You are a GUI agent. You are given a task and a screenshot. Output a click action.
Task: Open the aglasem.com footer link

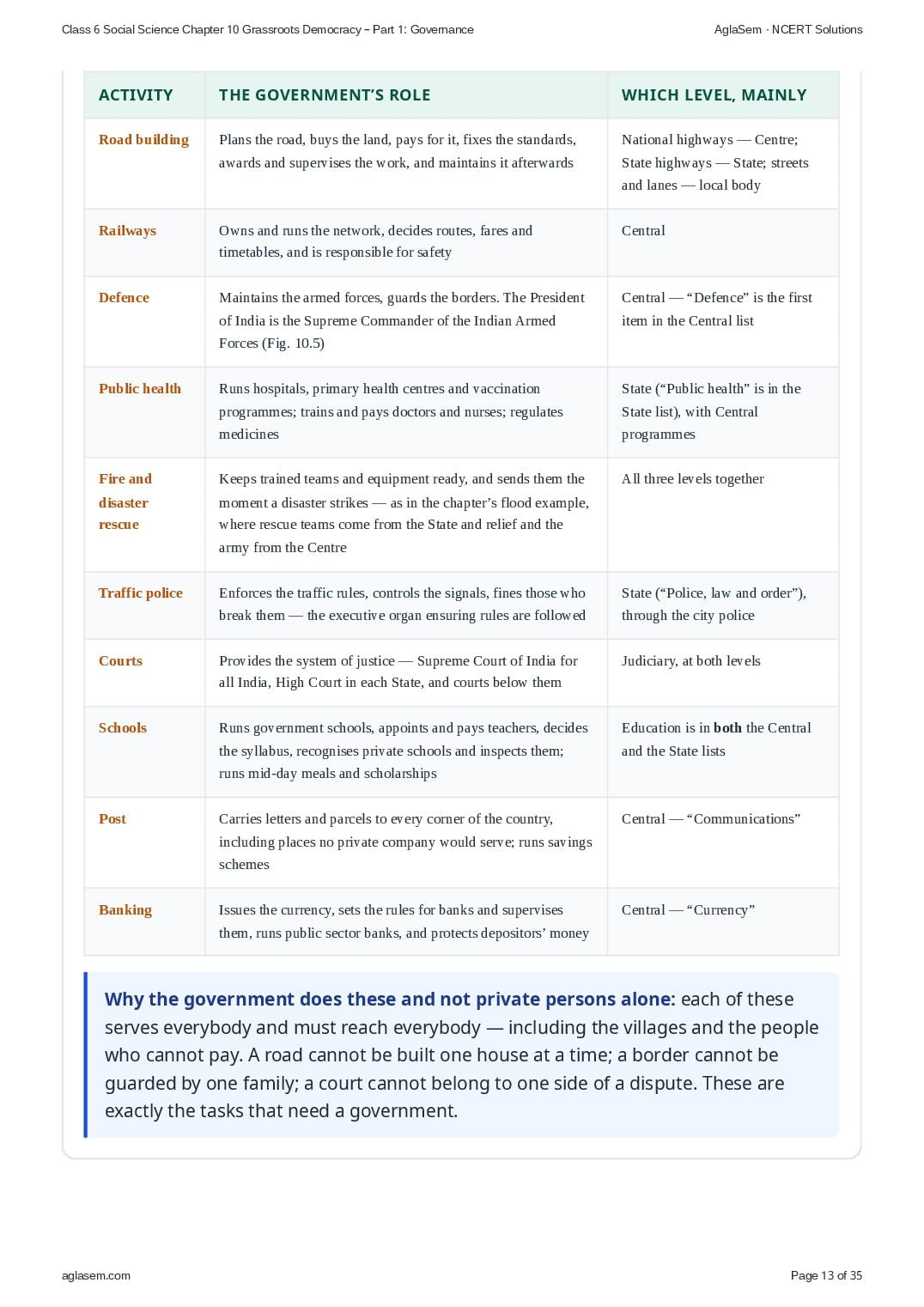96,1275
